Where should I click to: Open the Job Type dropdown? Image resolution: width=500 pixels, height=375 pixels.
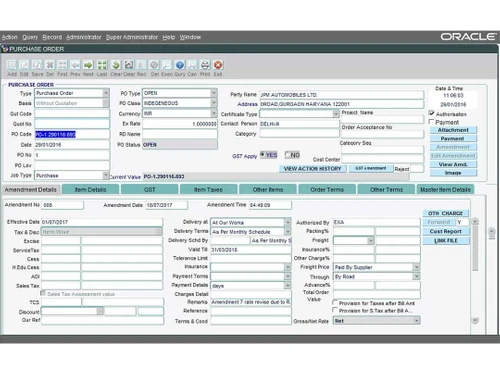[x=106, y=175]
